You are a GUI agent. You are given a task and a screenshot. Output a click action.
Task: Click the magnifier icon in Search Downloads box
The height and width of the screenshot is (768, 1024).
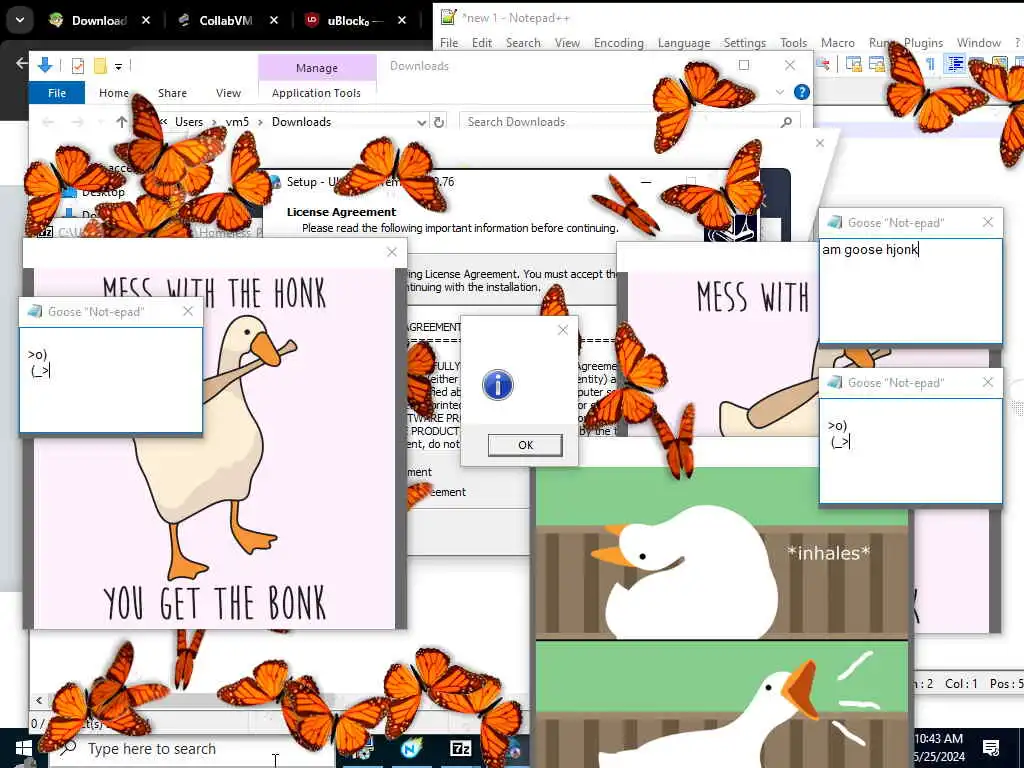tap(786, 121)
